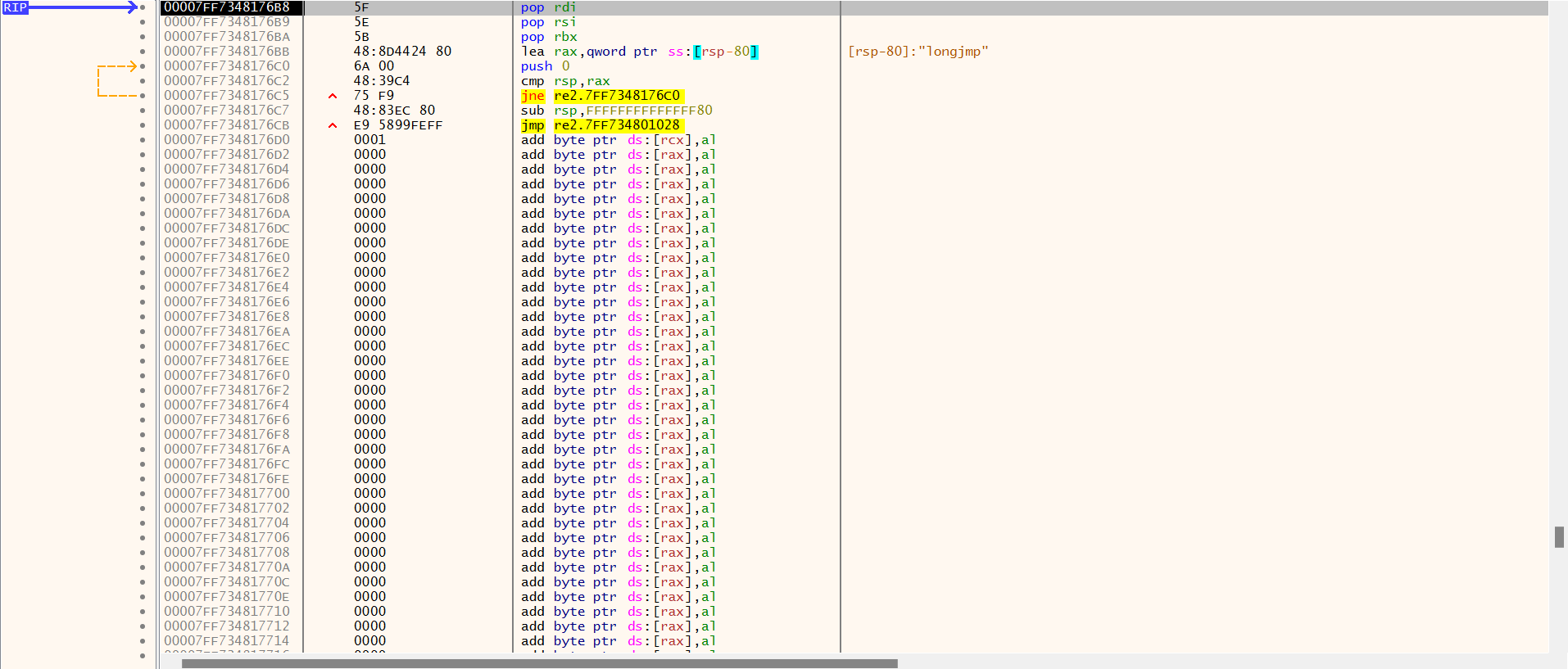The image size is (1568, 669).
Task: Click opcode bytes 6A 00
Action: click(374, 66)
